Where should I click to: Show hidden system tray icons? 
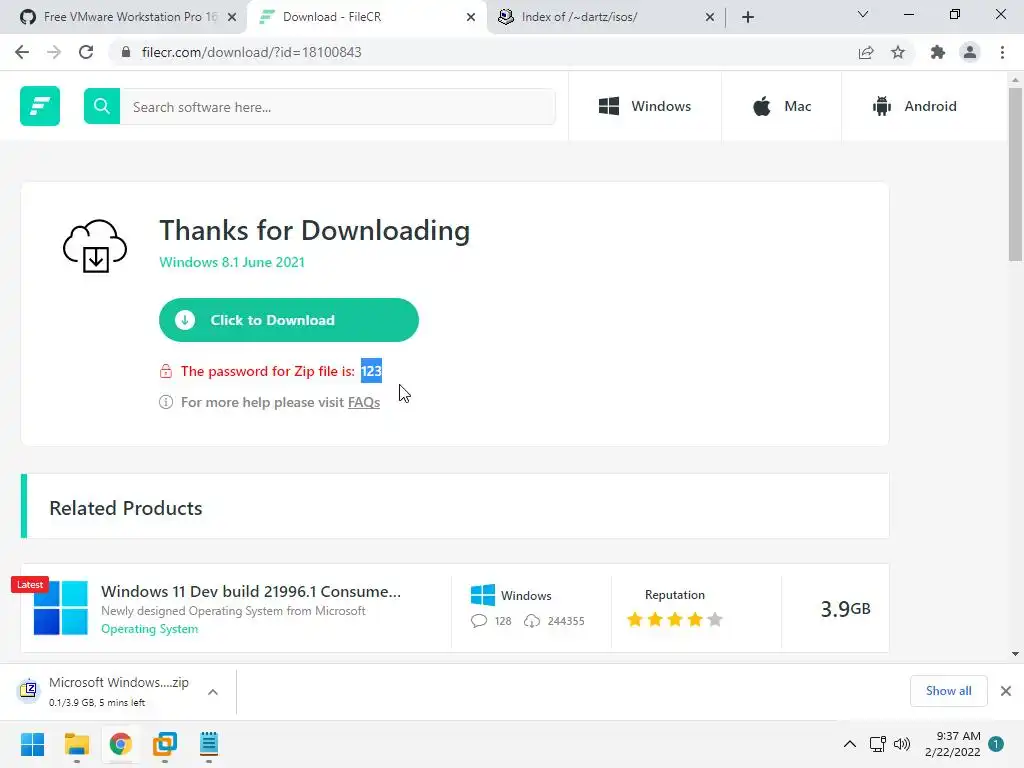pos(850,744)
